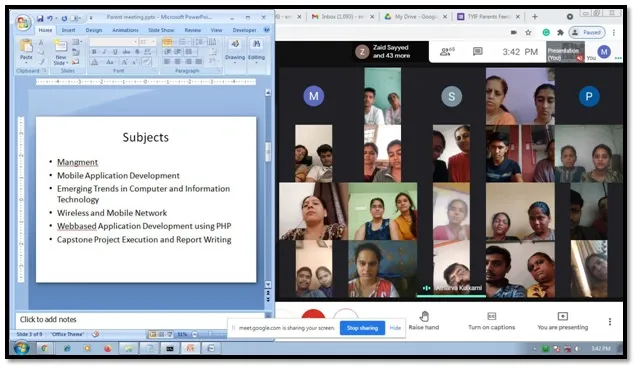Screen dimensions: 638x370
Task: Click the Paste icon in Clipboard
Action: tap(26, 46)
